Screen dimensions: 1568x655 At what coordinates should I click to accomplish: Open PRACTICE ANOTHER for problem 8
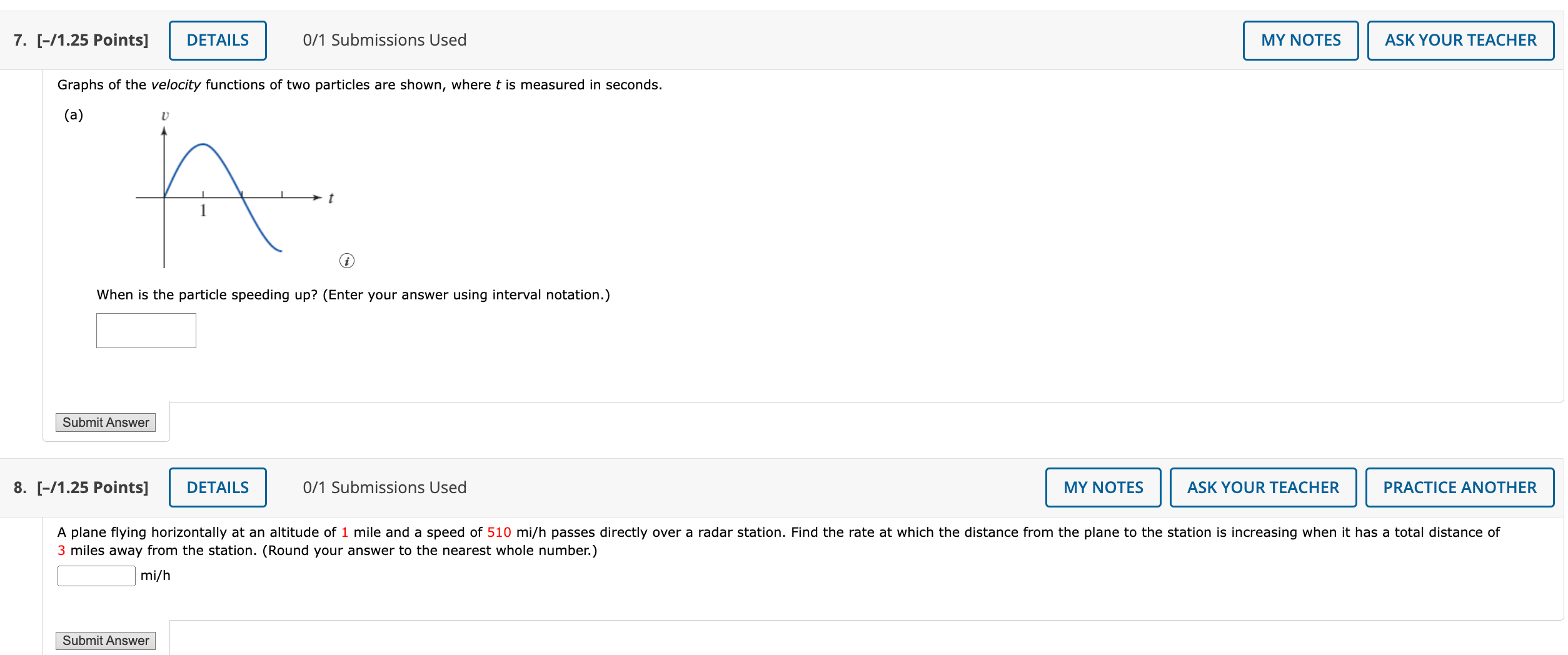coord(1460,487)
